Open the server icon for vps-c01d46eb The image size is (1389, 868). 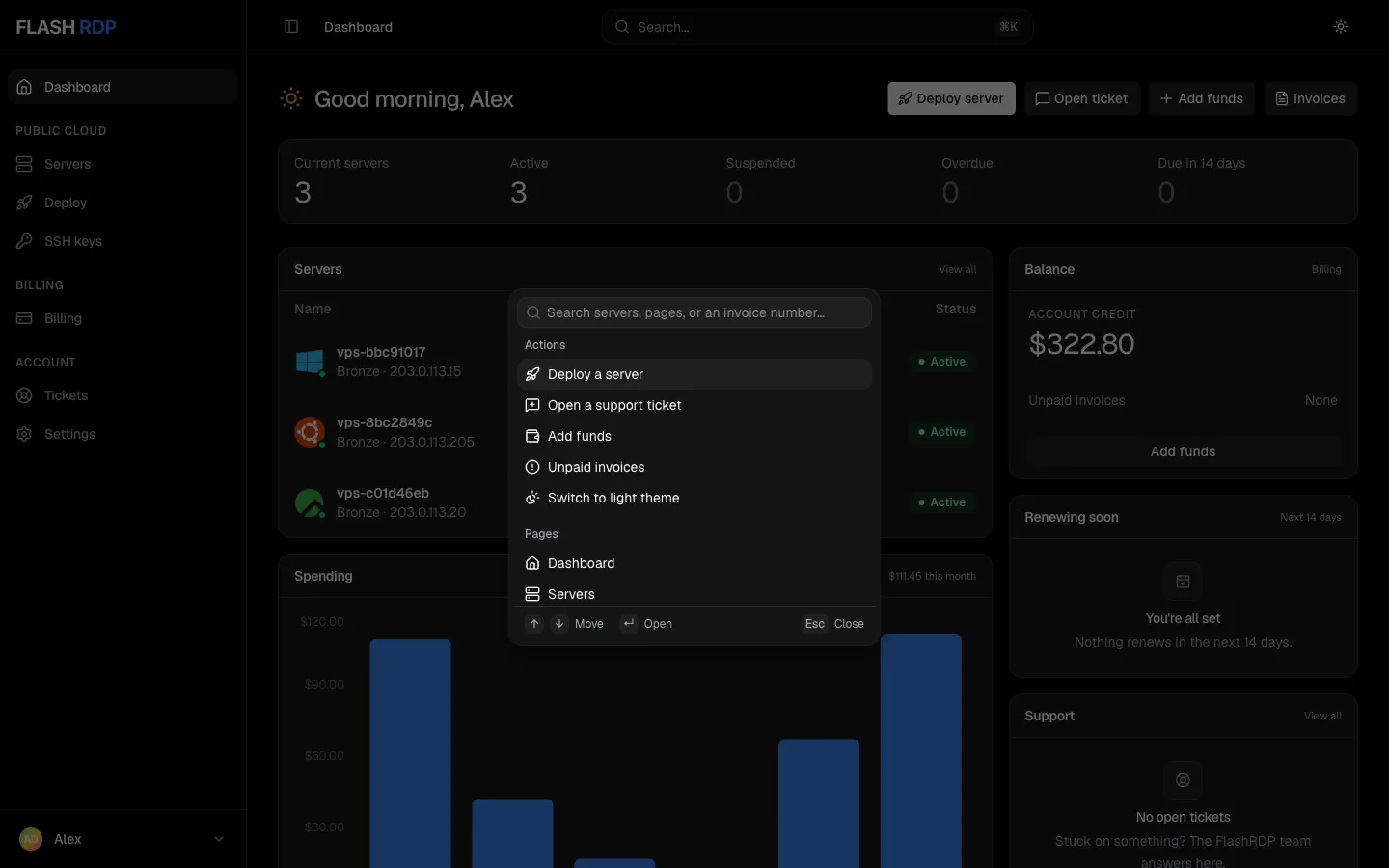click(x=310, y=502)
